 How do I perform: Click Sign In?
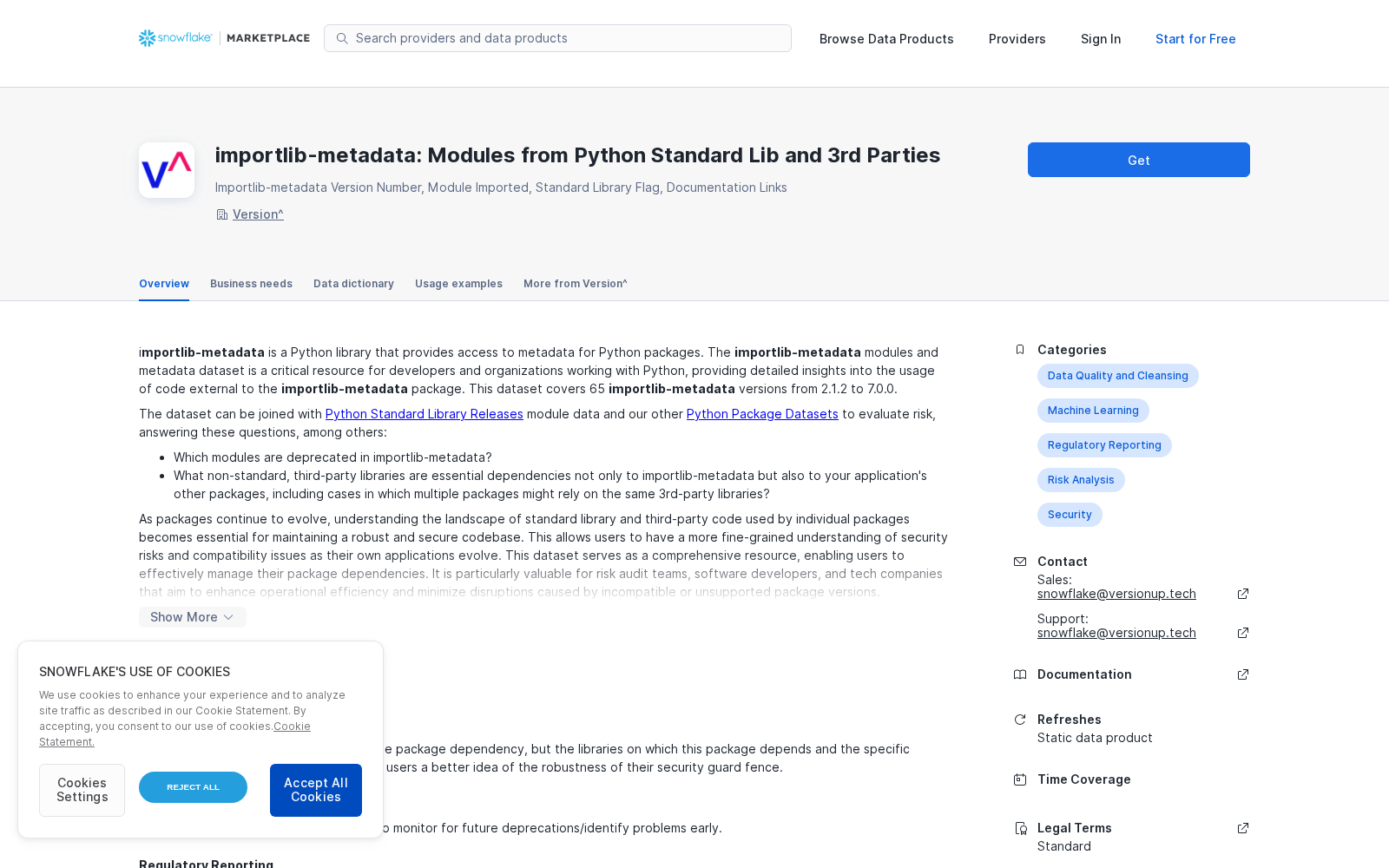(x=1101, y=39)
